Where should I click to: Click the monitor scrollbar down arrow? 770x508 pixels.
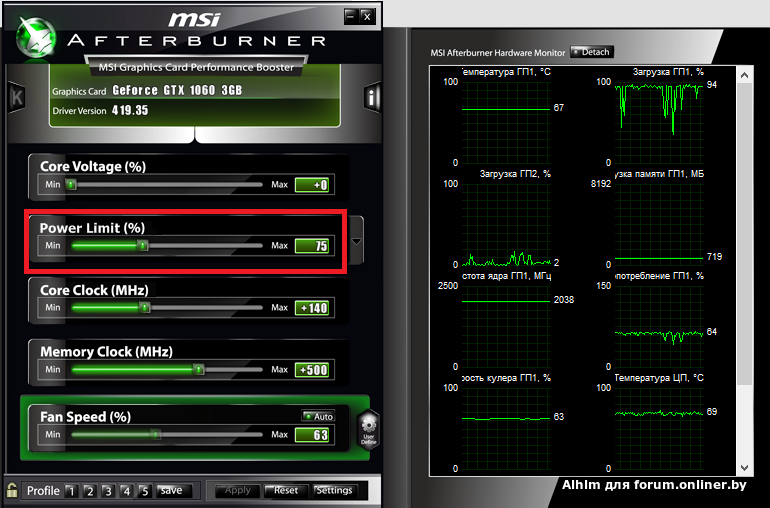coord(744,468)
